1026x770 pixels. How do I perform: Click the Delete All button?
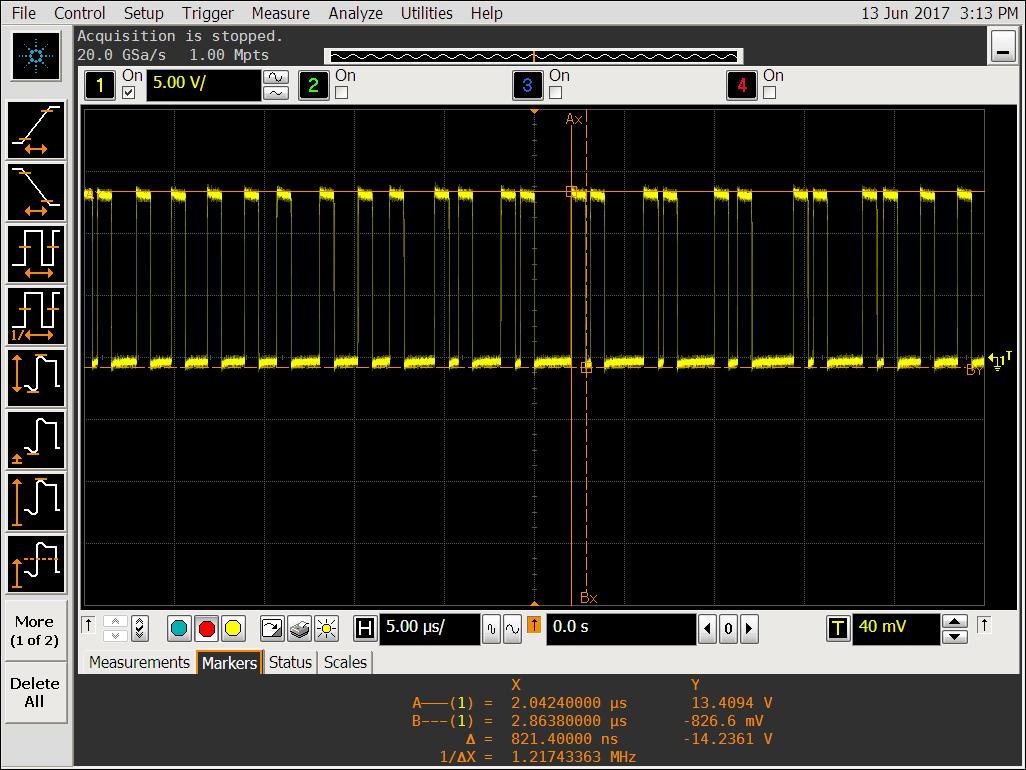click(x=35, y=692)
